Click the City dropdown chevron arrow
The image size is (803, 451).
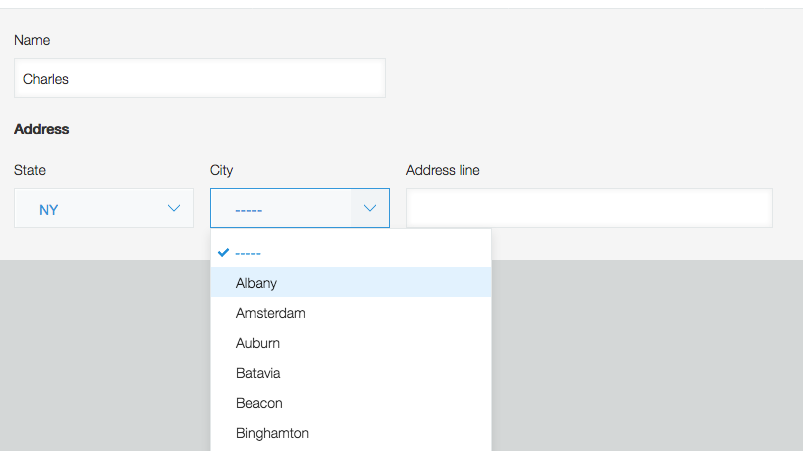click(x=370, y=208)
